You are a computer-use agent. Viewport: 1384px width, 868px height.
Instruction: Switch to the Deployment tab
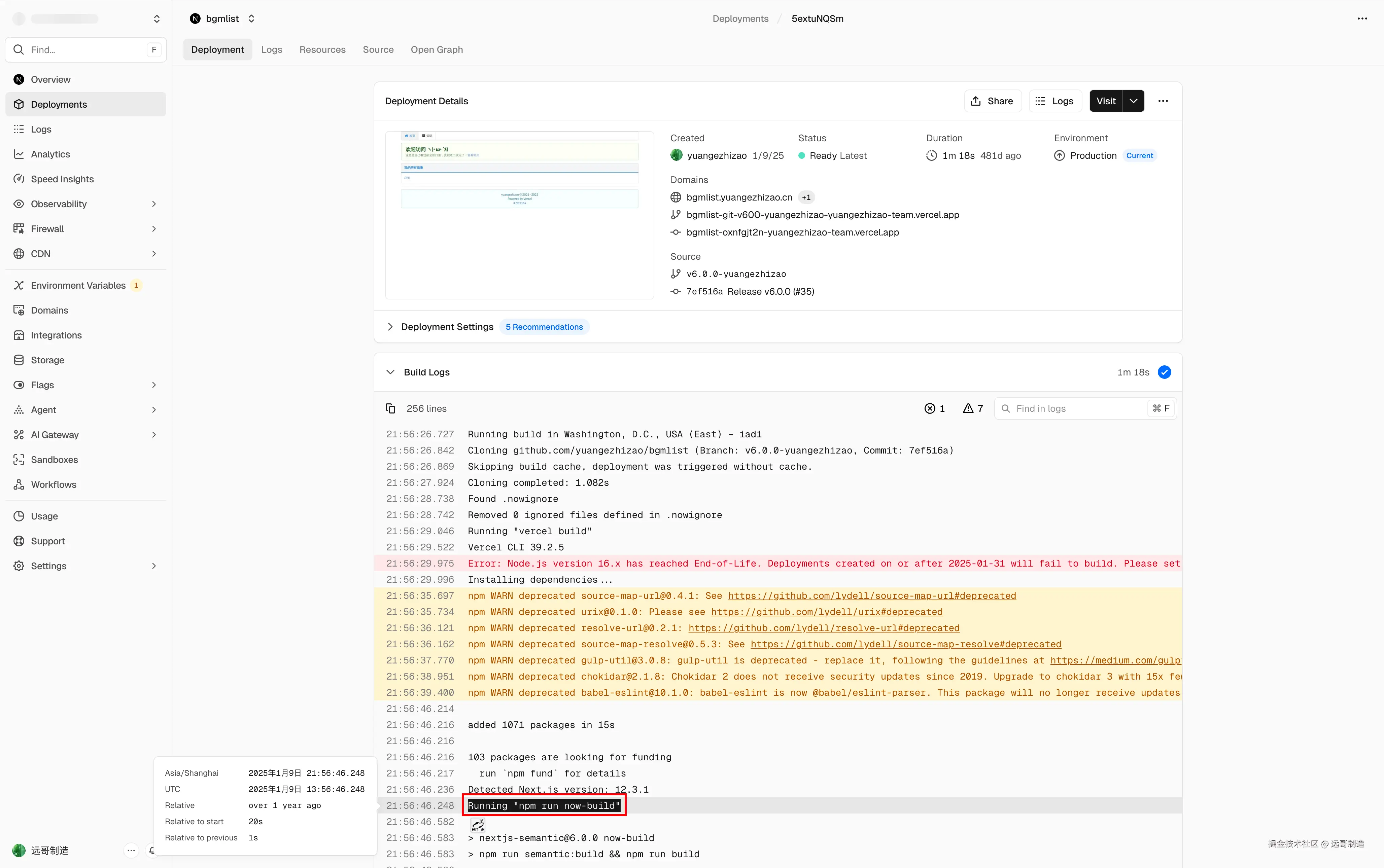pyautogui.click(x=218, y=50)
